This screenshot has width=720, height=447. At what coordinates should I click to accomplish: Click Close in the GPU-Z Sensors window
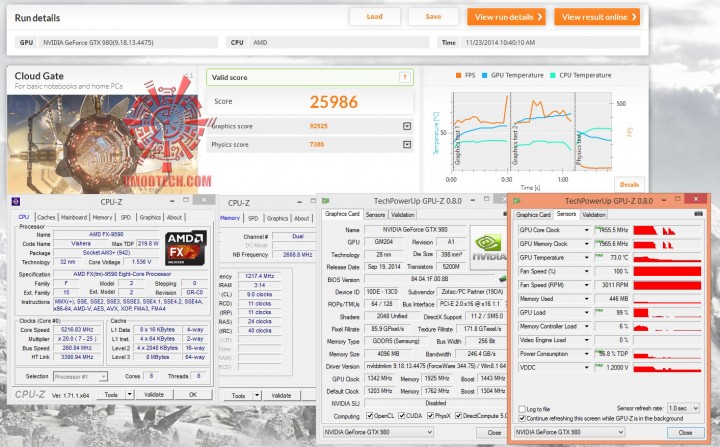tap(685, 432)
